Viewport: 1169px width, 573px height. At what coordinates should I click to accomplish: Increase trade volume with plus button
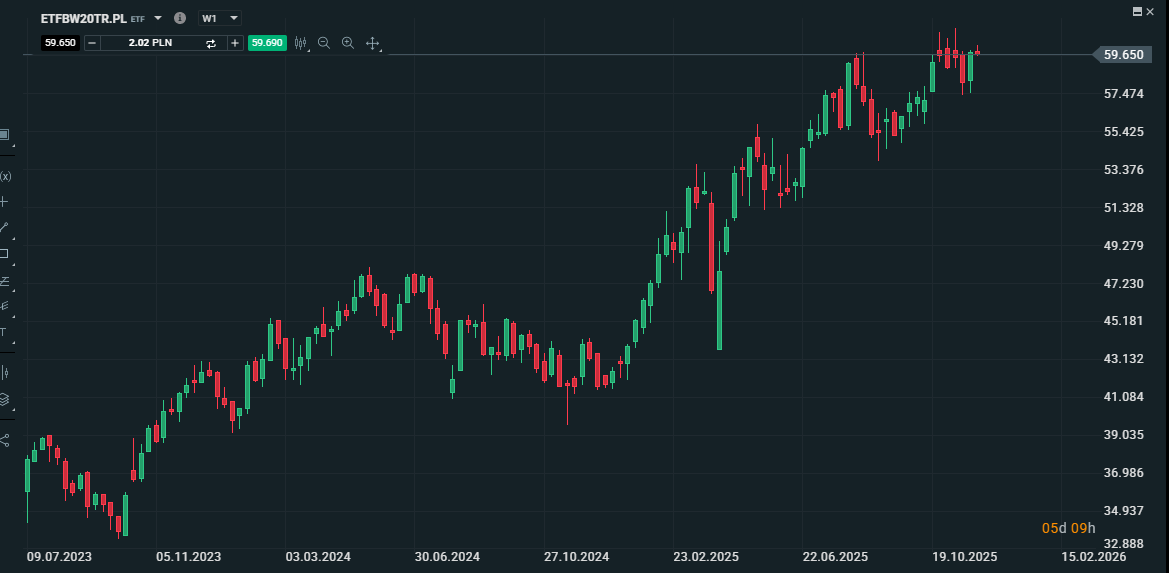point(235,43)
